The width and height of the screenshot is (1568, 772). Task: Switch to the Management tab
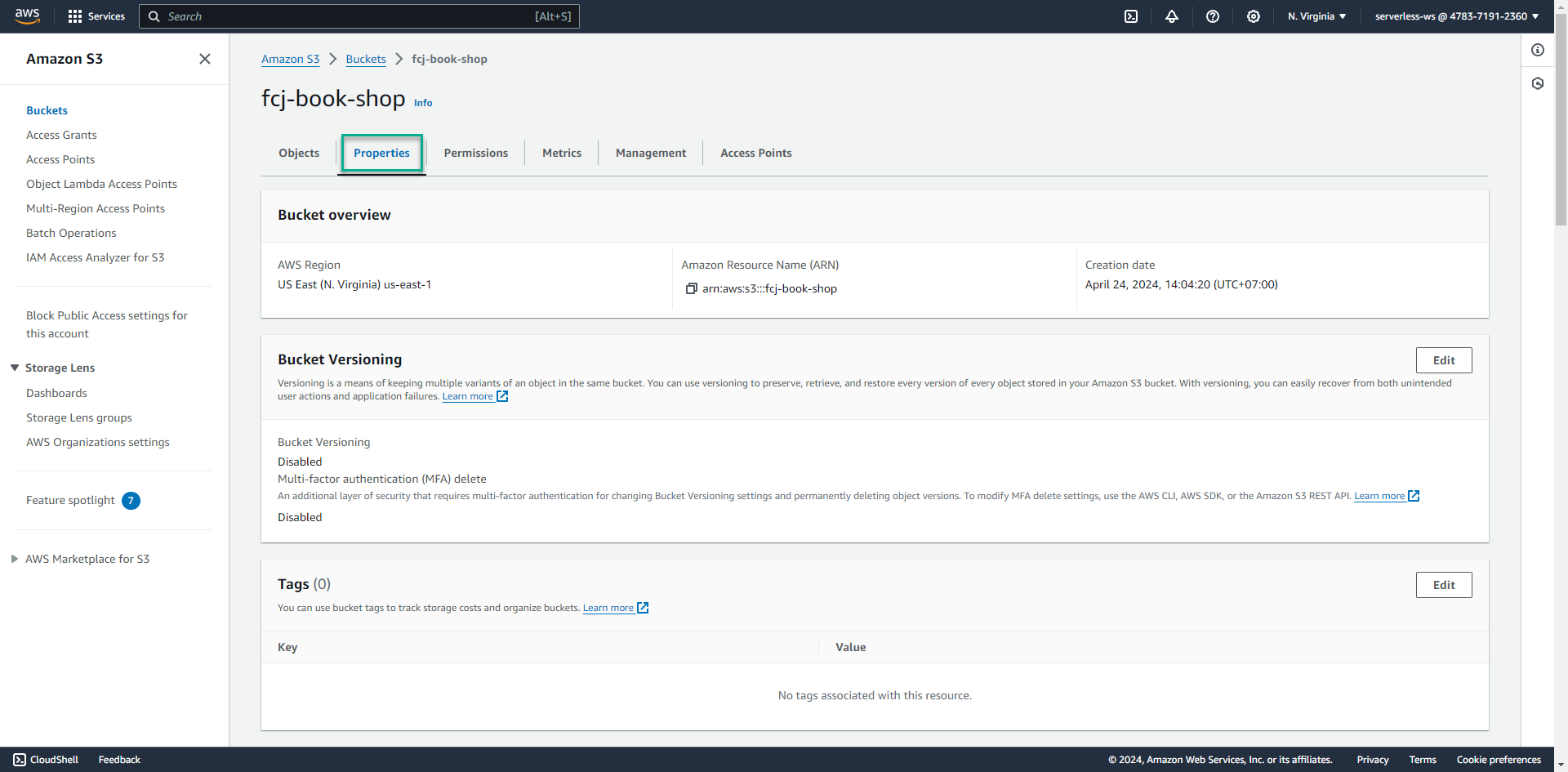tap(651, 153)
